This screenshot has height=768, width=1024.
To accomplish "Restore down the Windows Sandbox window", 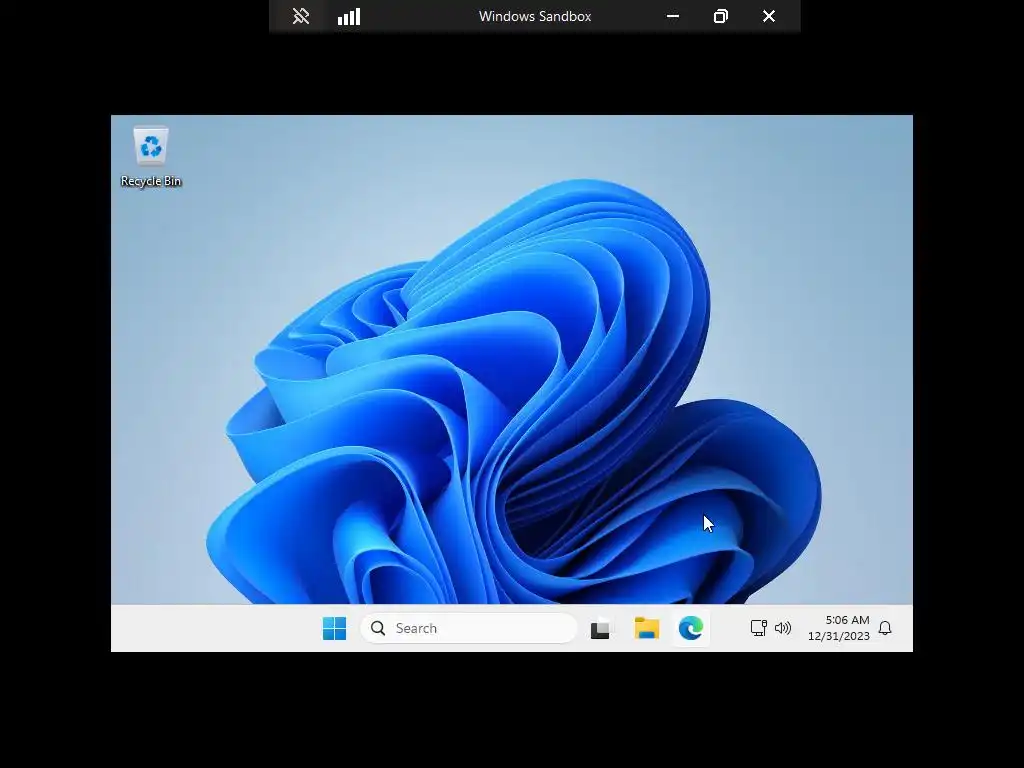I will [x=720, y=16].
